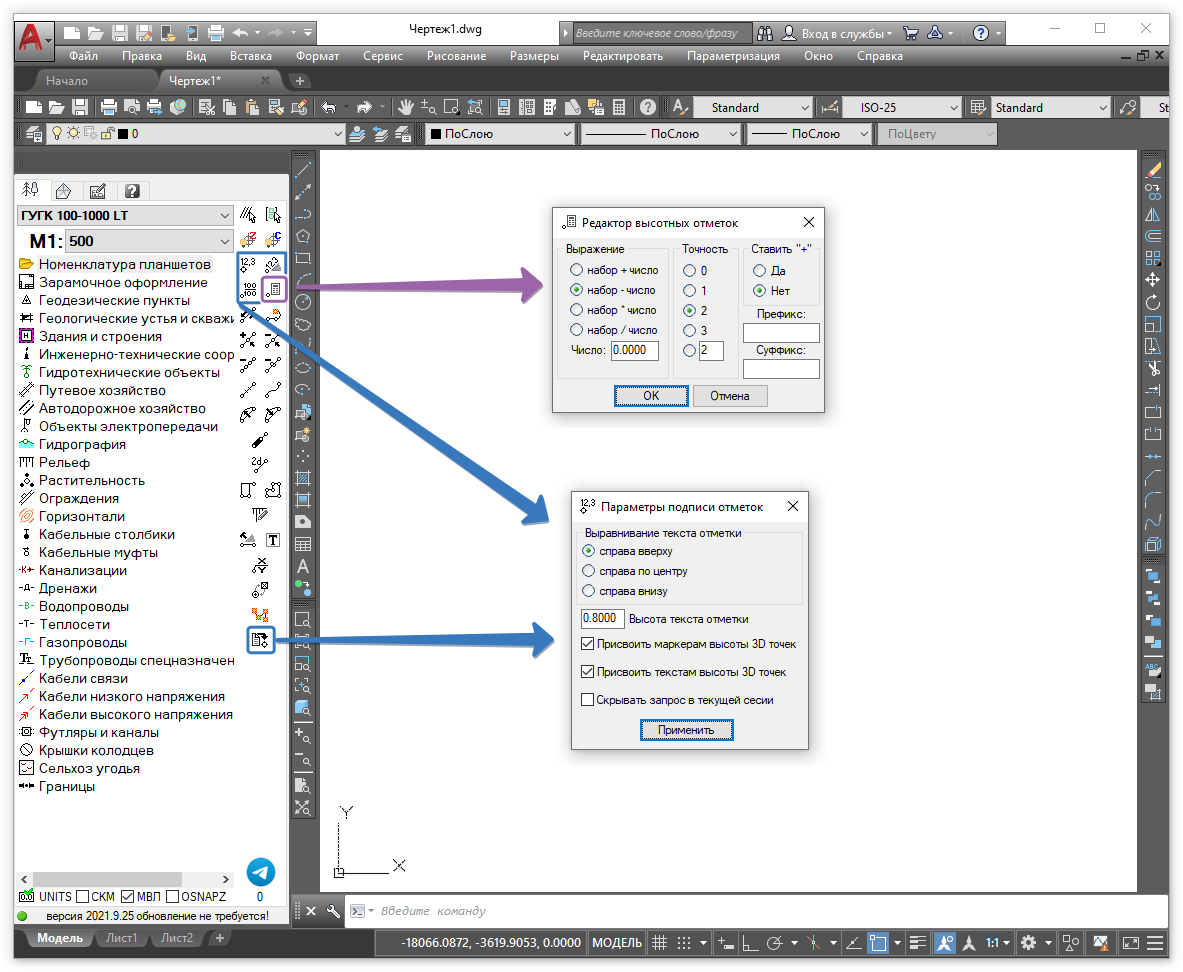This screenshot has width=1183, height=972.
Task: Toggle grid display in status bar
Action: (659, 943)
